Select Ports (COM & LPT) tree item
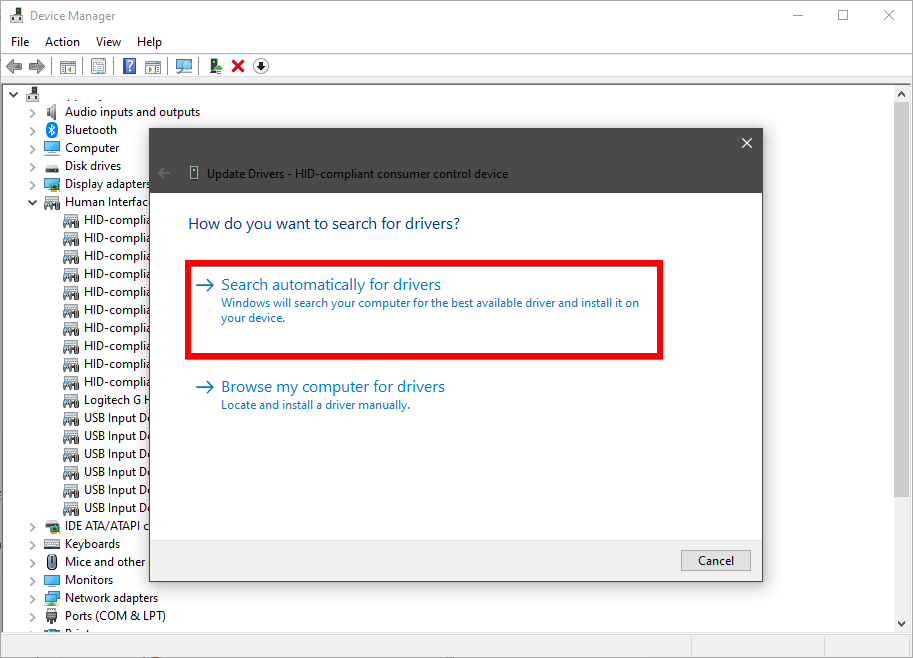This screenshot has width=913, height=658. (115, 616)
